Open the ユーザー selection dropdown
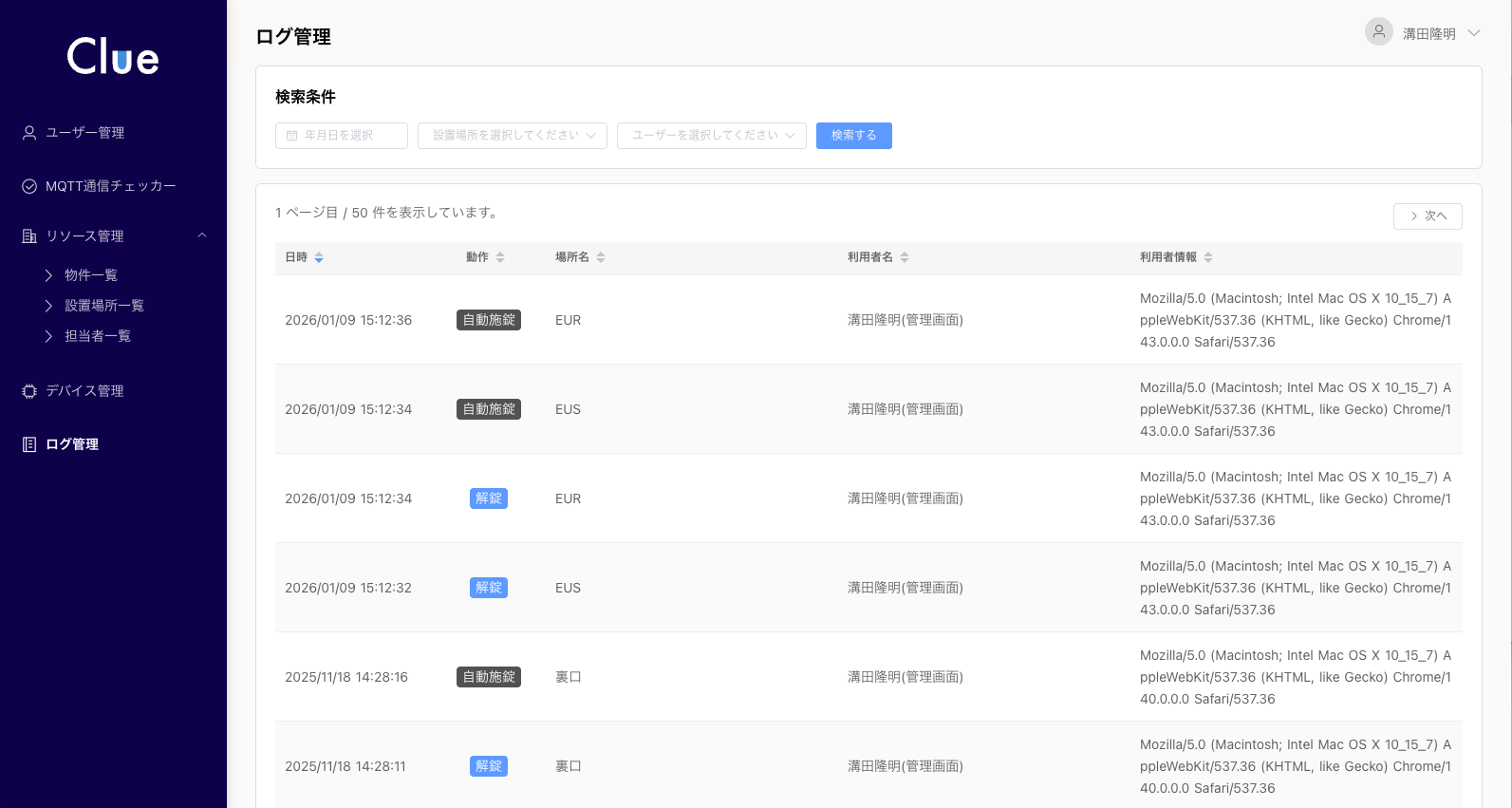Screen dimensions: 1512x808 point(712,136)
